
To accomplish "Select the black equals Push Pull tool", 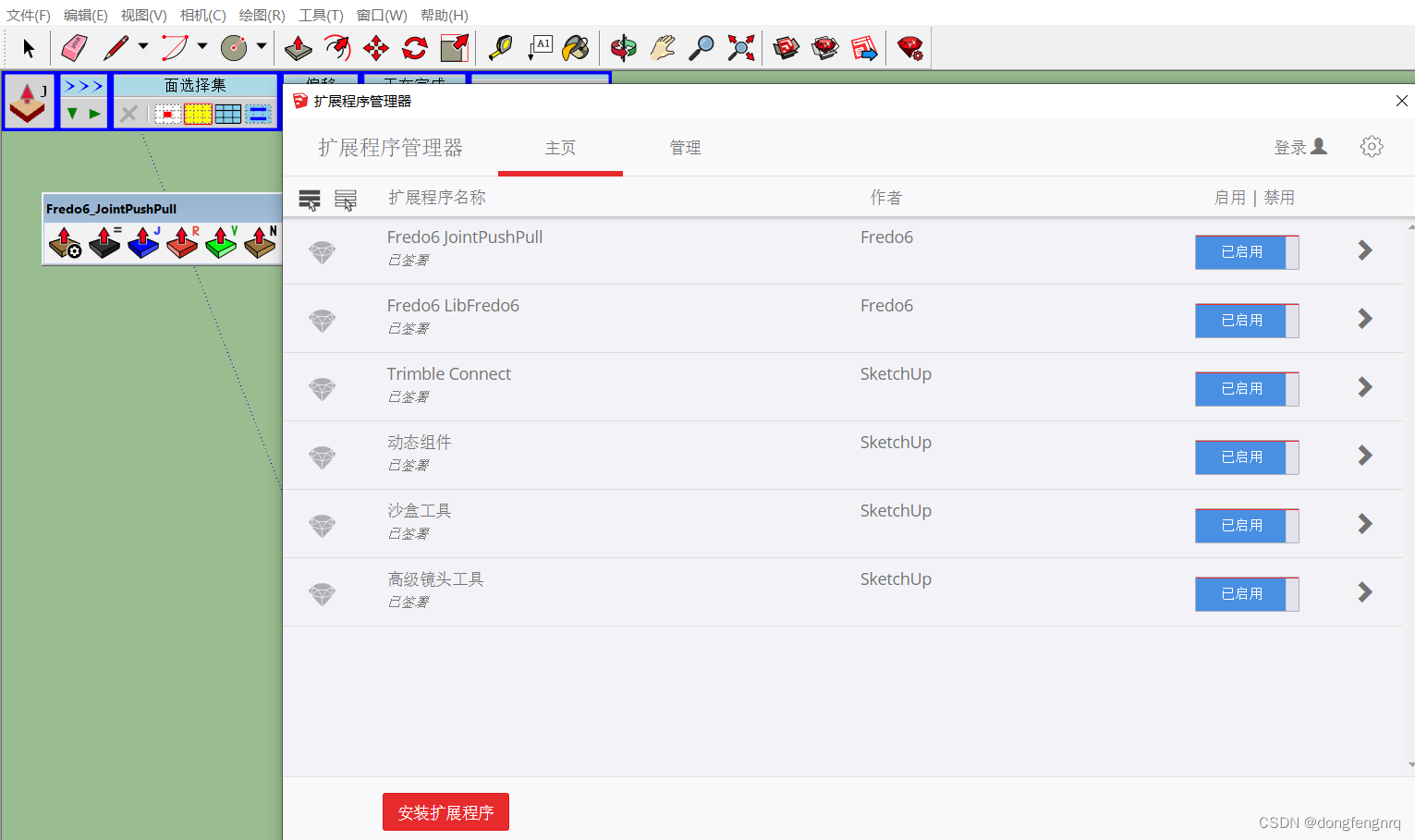I will [104, 242].
